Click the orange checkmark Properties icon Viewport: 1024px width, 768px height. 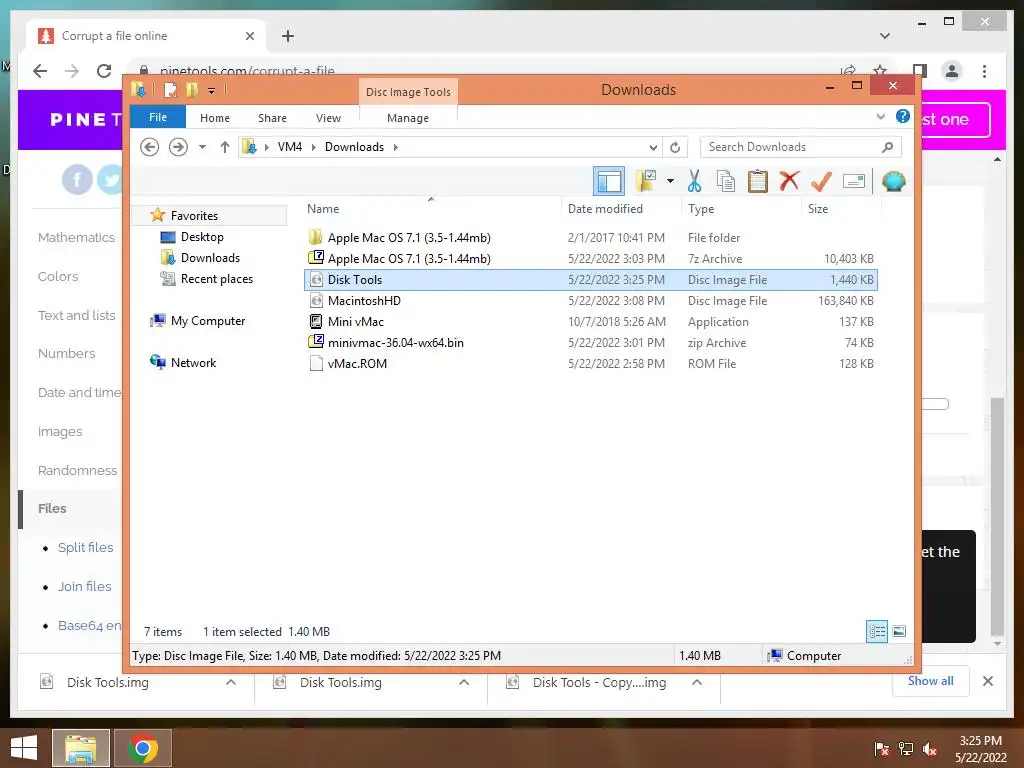(821, 182)
